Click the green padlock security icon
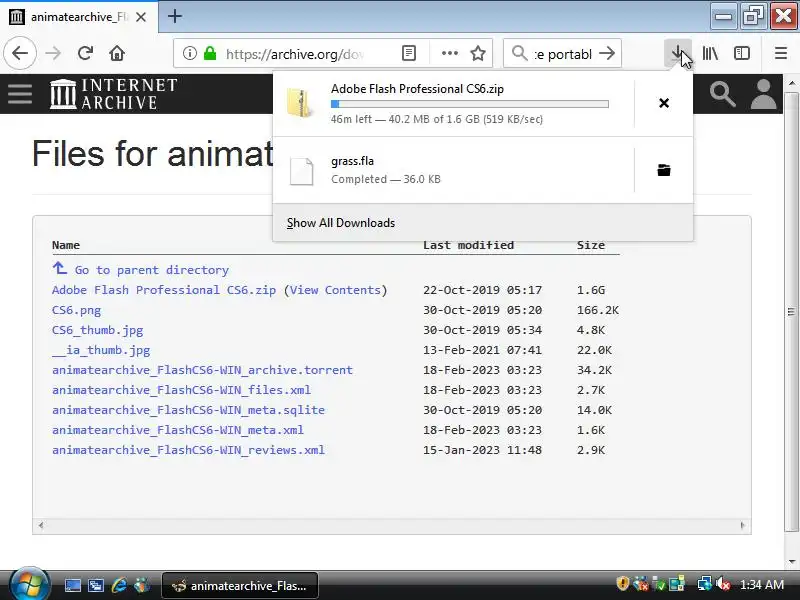The height and width of the screenshot is (600, 800). click(x=210, y=53)
